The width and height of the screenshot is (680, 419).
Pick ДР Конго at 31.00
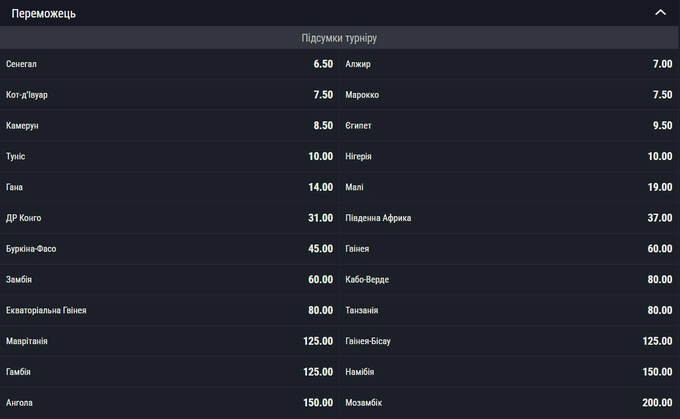tap(169, 218)
